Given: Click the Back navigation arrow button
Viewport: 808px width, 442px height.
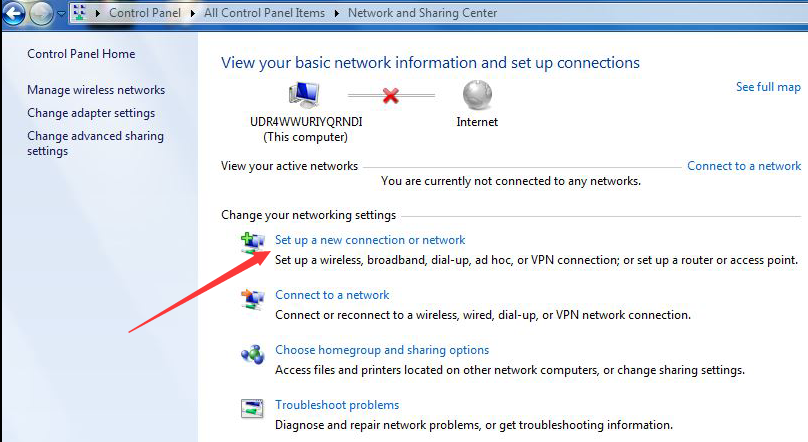Looking at the screenshot, I should click(14, 14).
